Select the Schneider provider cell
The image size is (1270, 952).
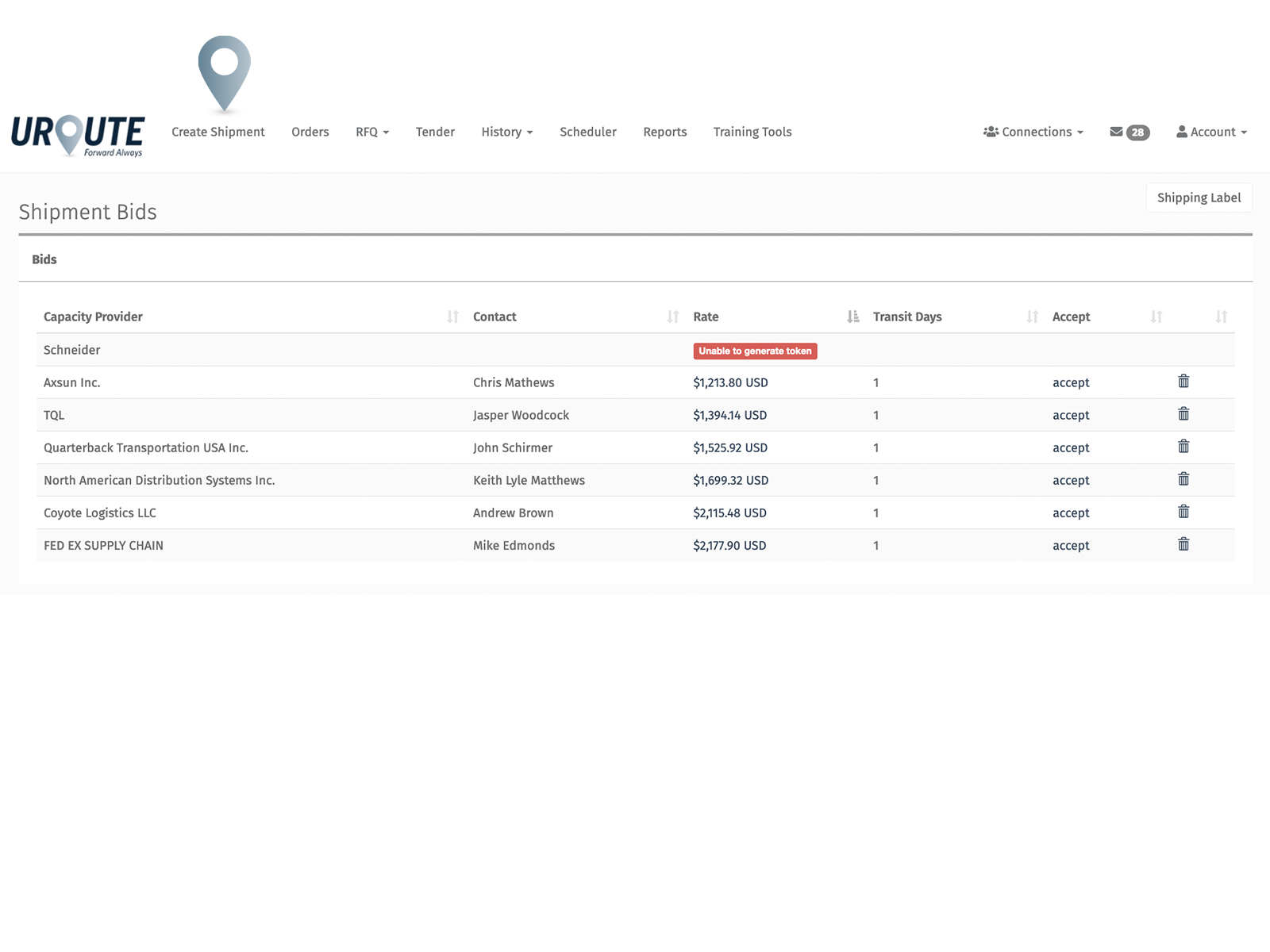click(72, 350)
